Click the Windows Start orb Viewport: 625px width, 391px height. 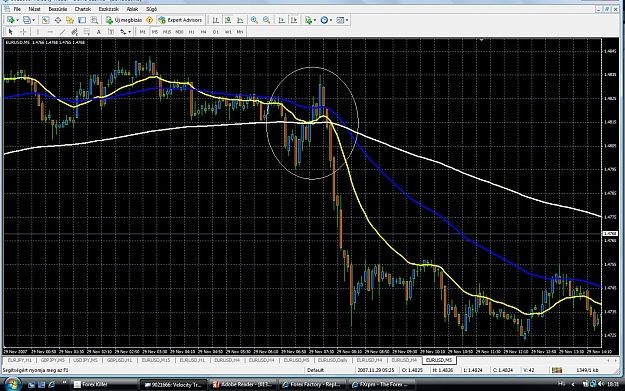coord(12,384)
